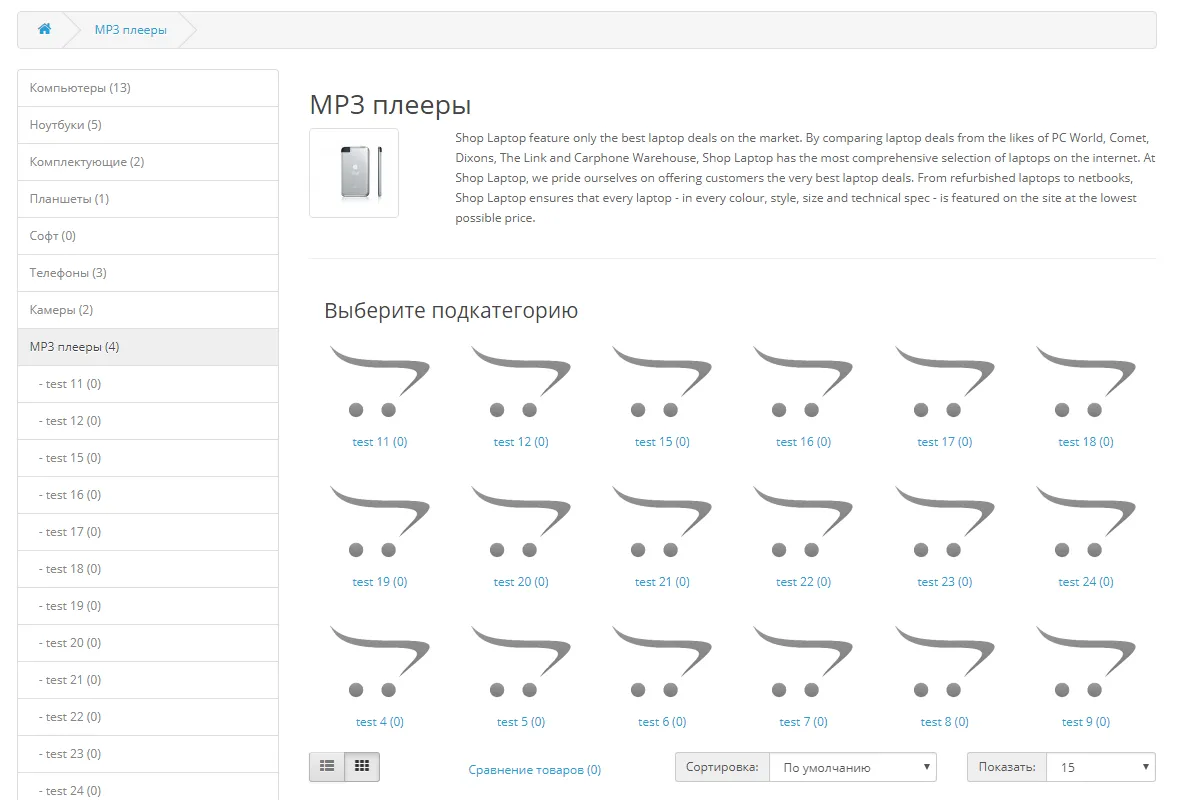Open the Сортировка dropdown

pos(853,767)
